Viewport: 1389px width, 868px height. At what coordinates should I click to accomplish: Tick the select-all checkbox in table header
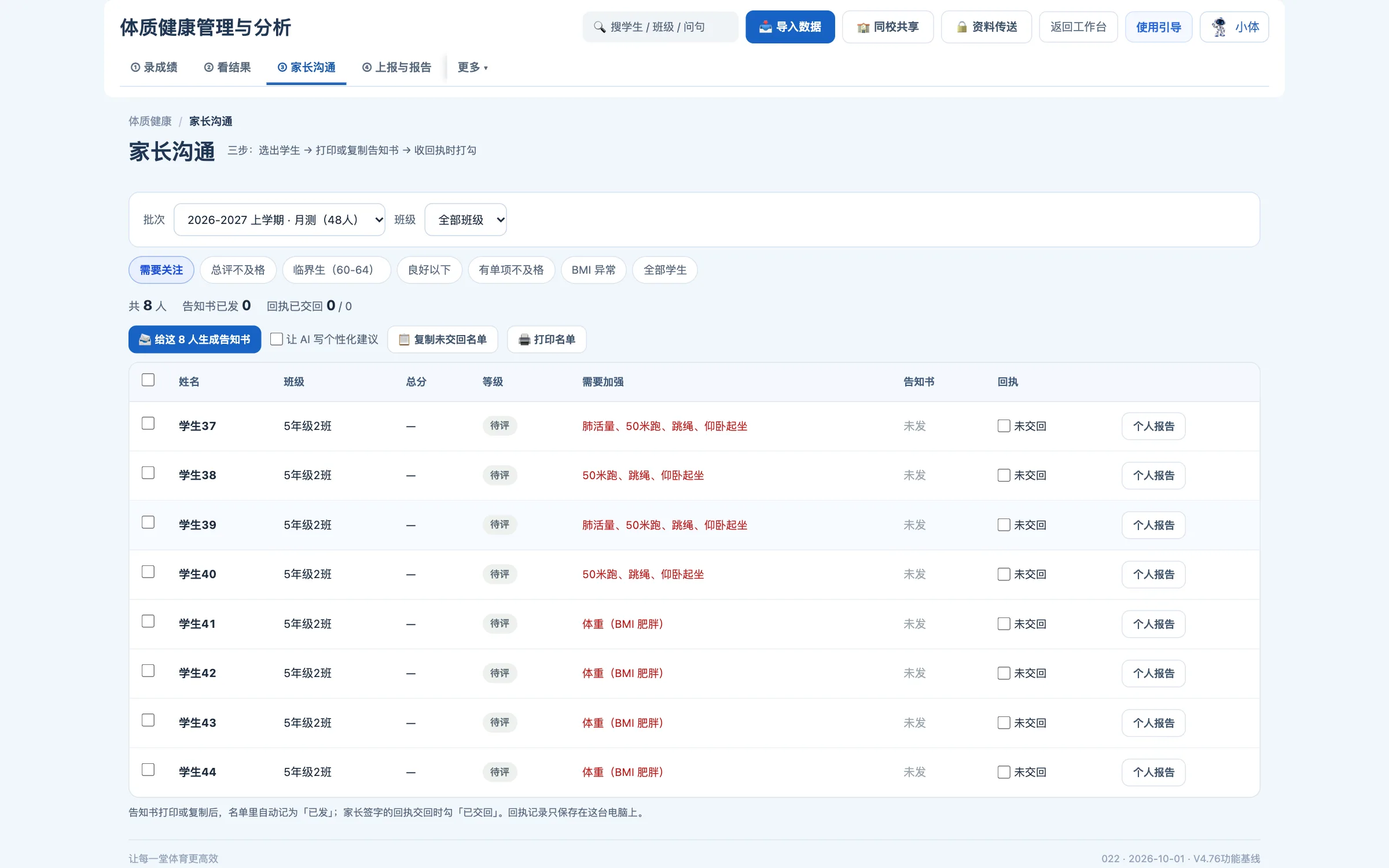pos(148,380)
